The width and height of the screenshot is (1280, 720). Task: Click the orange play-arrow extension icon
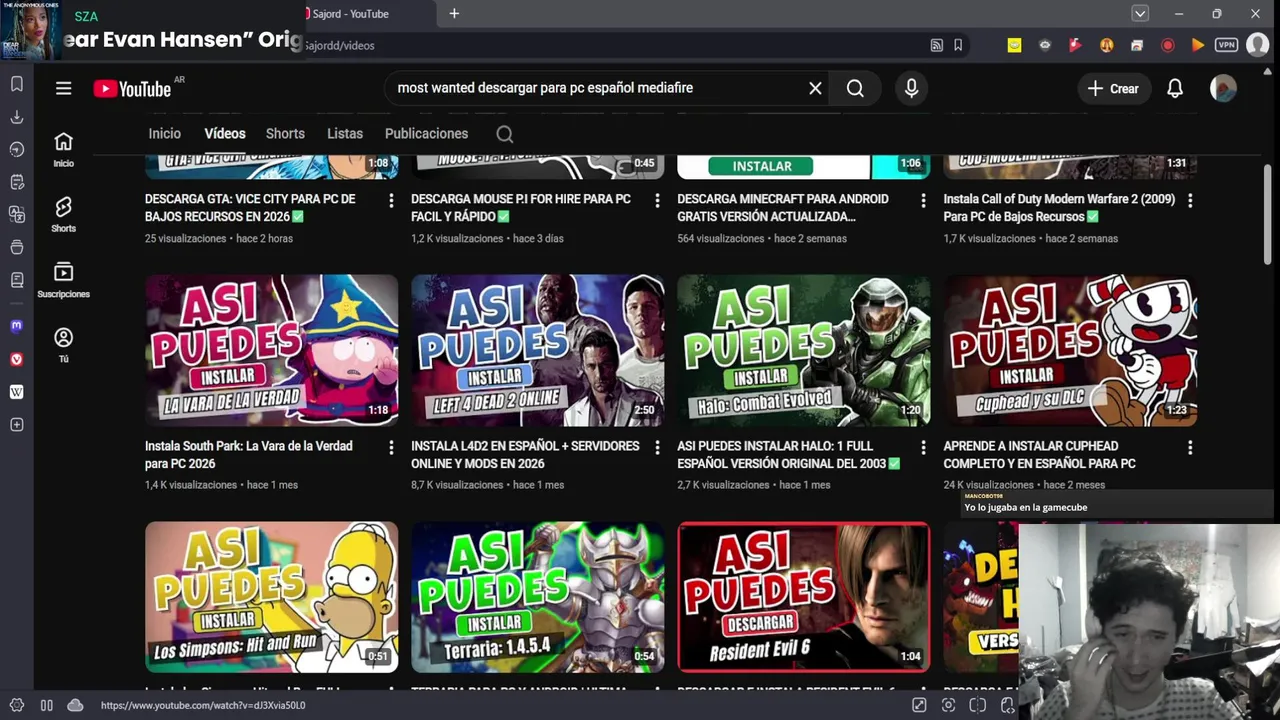pos(1198,45)
